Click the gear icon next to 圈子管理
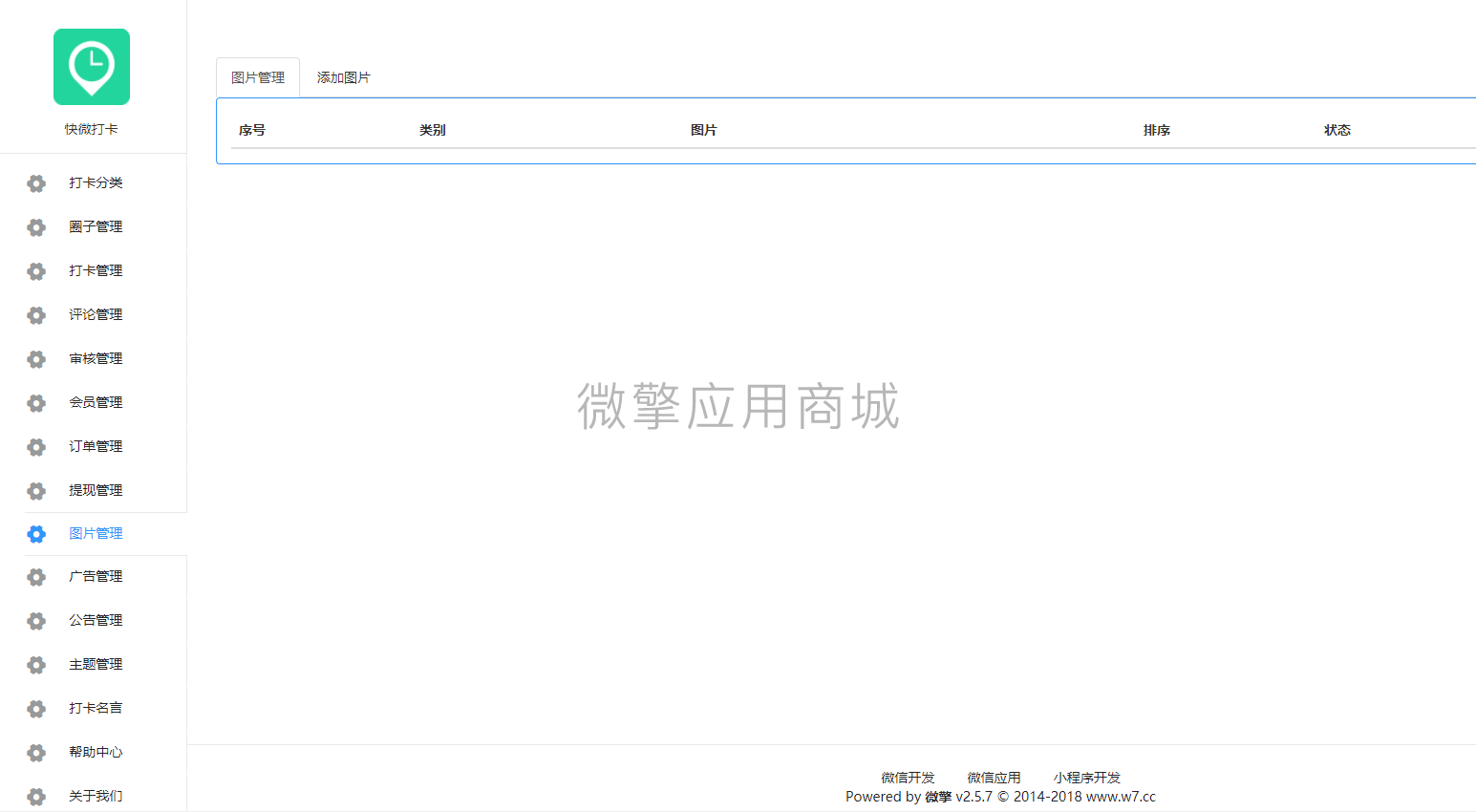This screenshot has width=1476, height=812. (35, 227)
